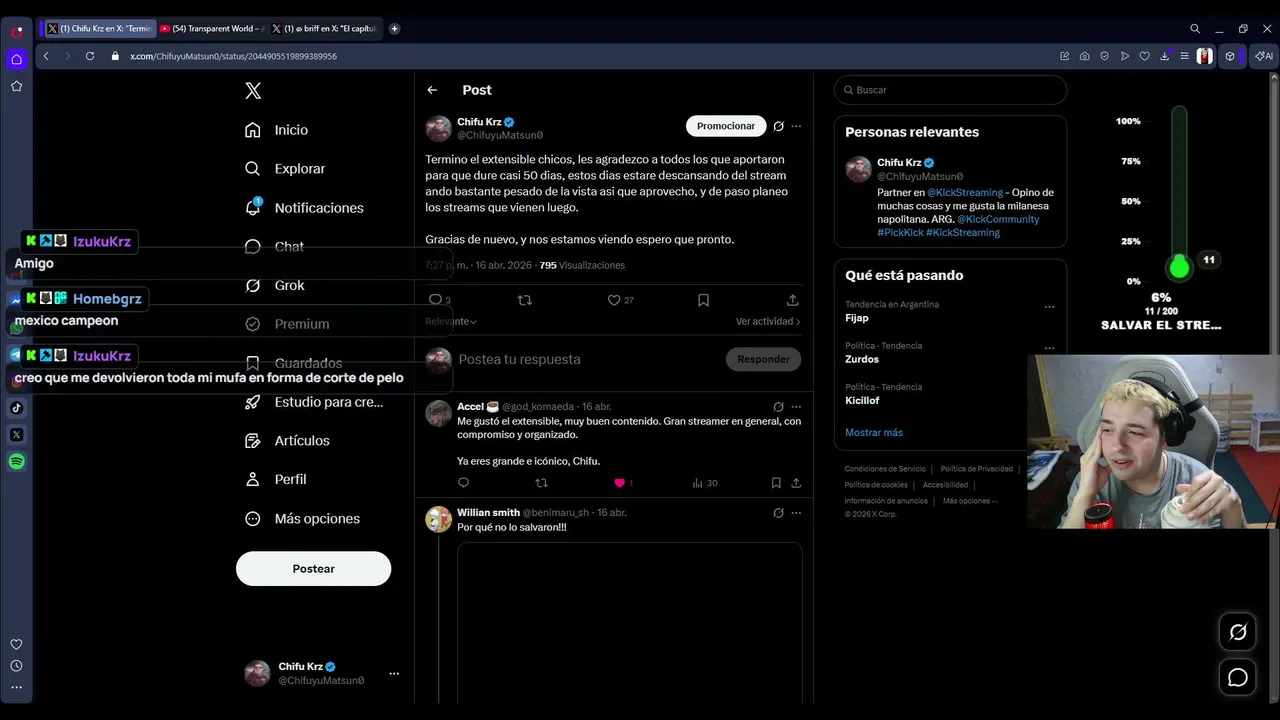Share Accel's reply
Screen dimensions: 1280x720
796,483
